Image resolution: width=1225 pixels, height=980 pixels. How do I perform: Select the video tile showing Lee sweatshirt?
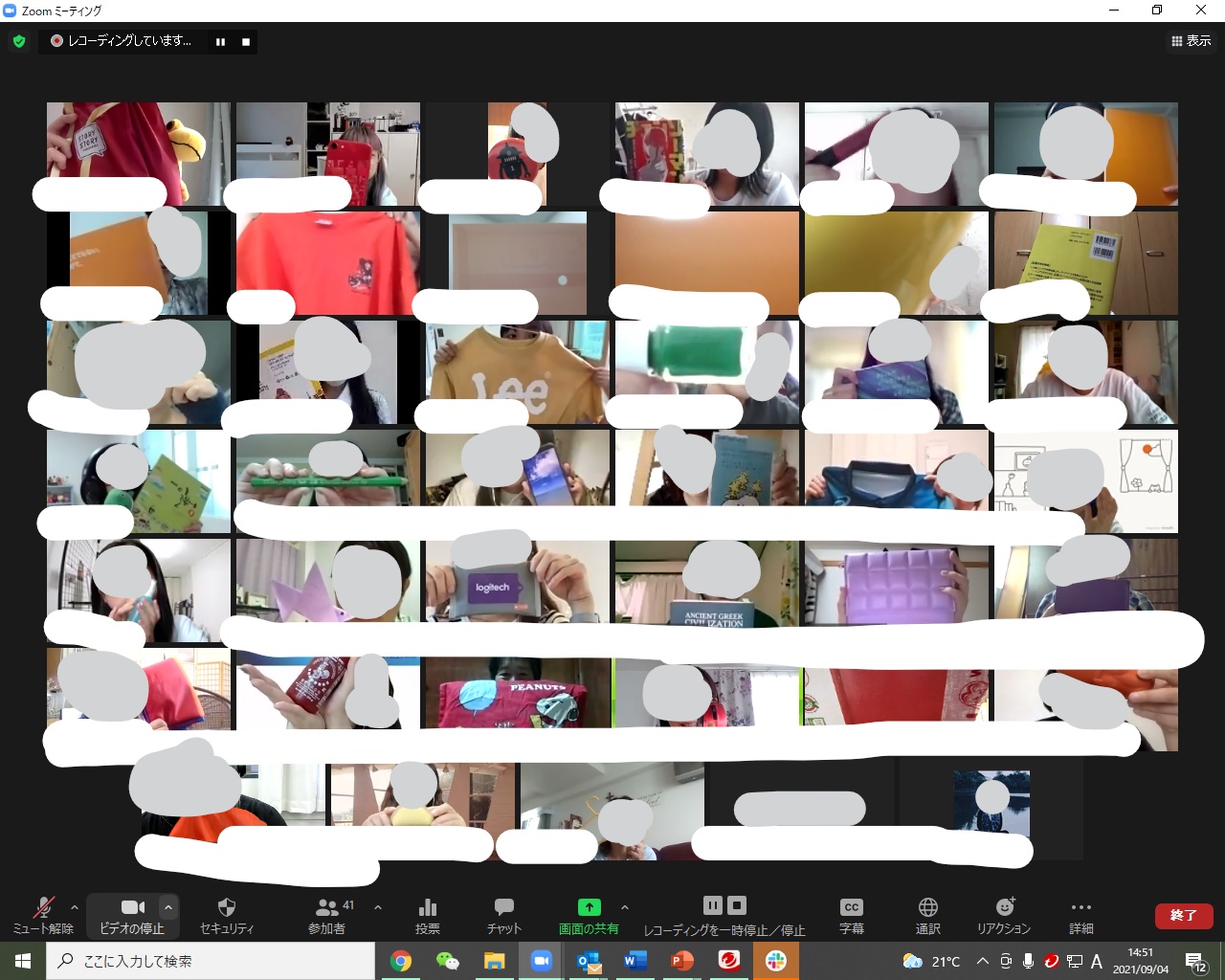coord(517,372)
